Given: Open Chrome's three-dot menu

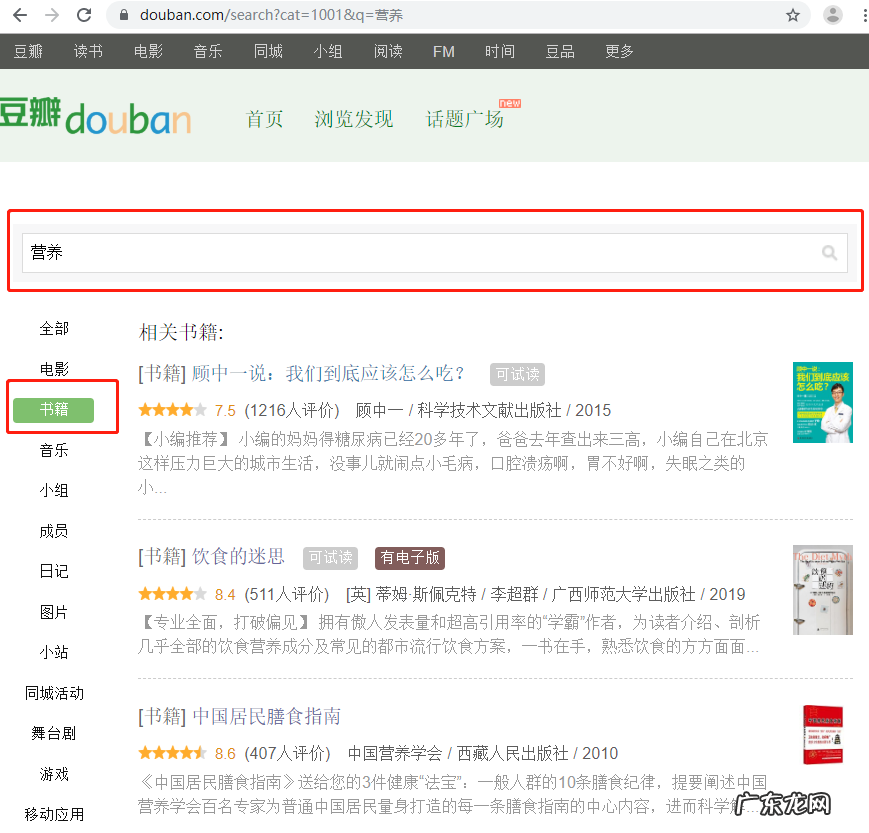Looking at the screenshot, I should [x=862, y=15].
